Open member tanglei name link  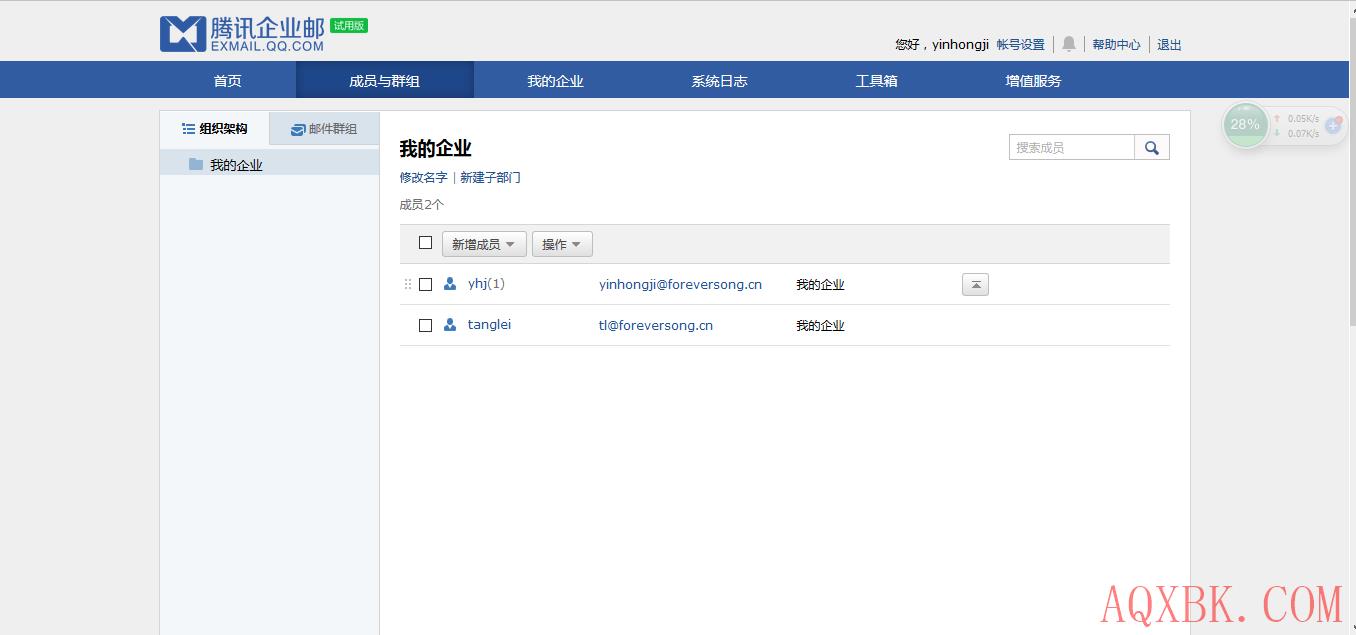(489, 325)
